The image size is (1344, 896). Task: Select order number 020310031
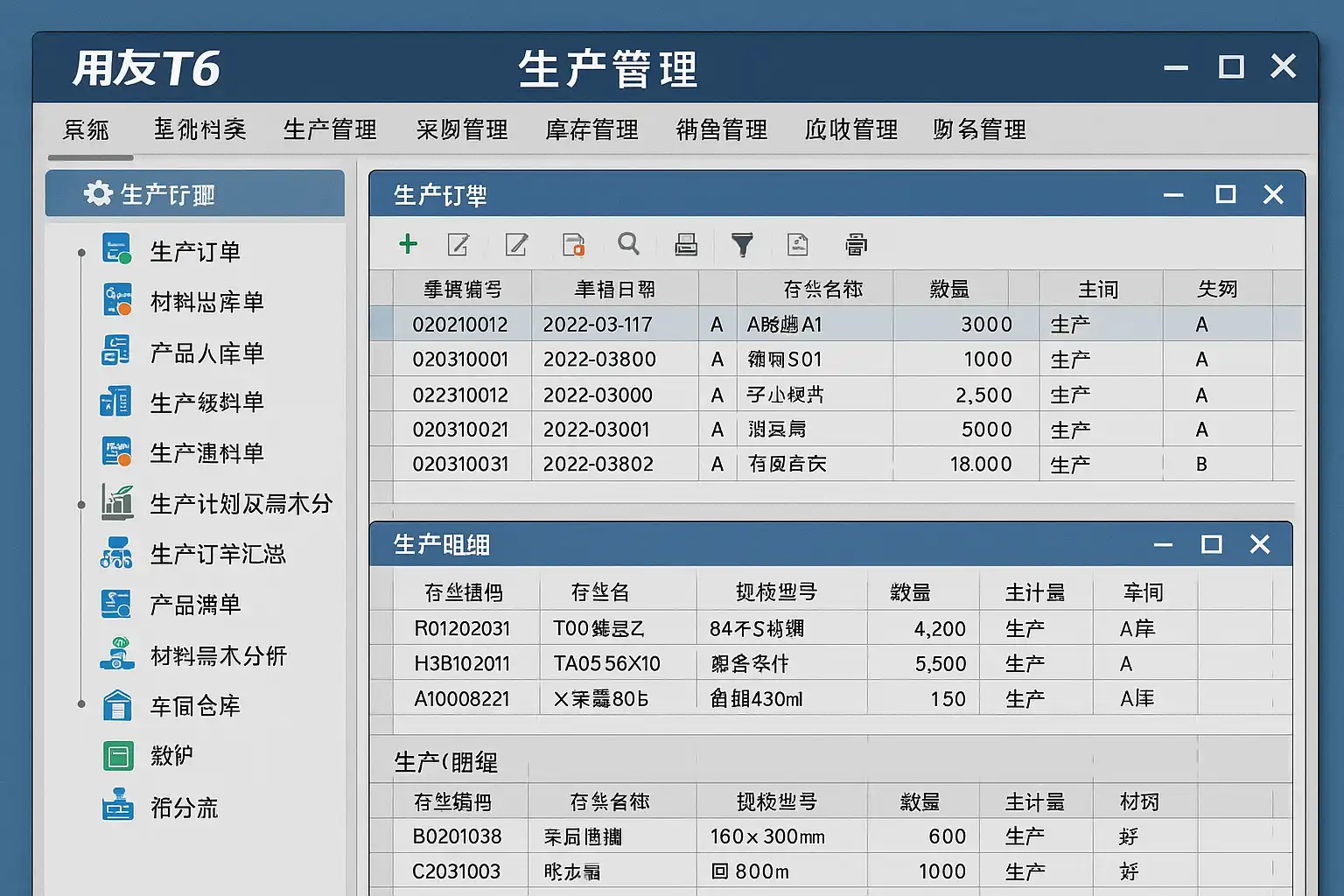pos(460,464)
